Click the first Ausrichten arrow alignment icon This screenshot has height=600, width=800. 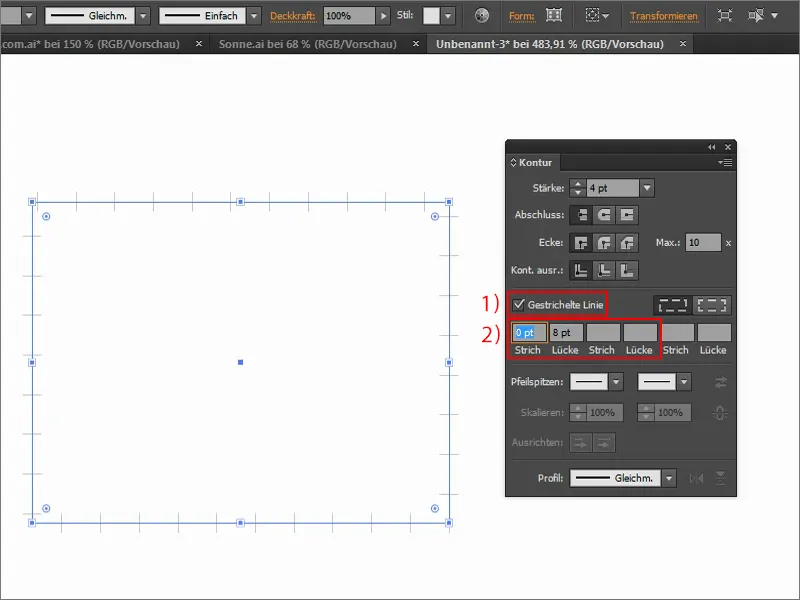(581, 442)
